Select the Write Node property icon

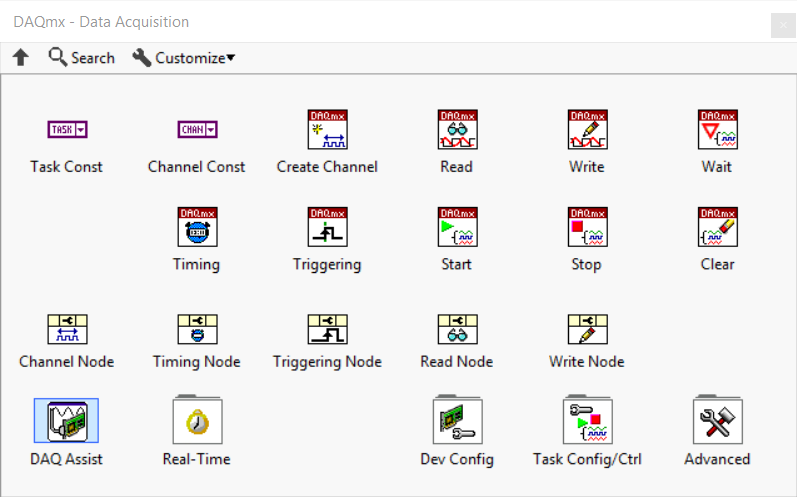pos(588,329)
